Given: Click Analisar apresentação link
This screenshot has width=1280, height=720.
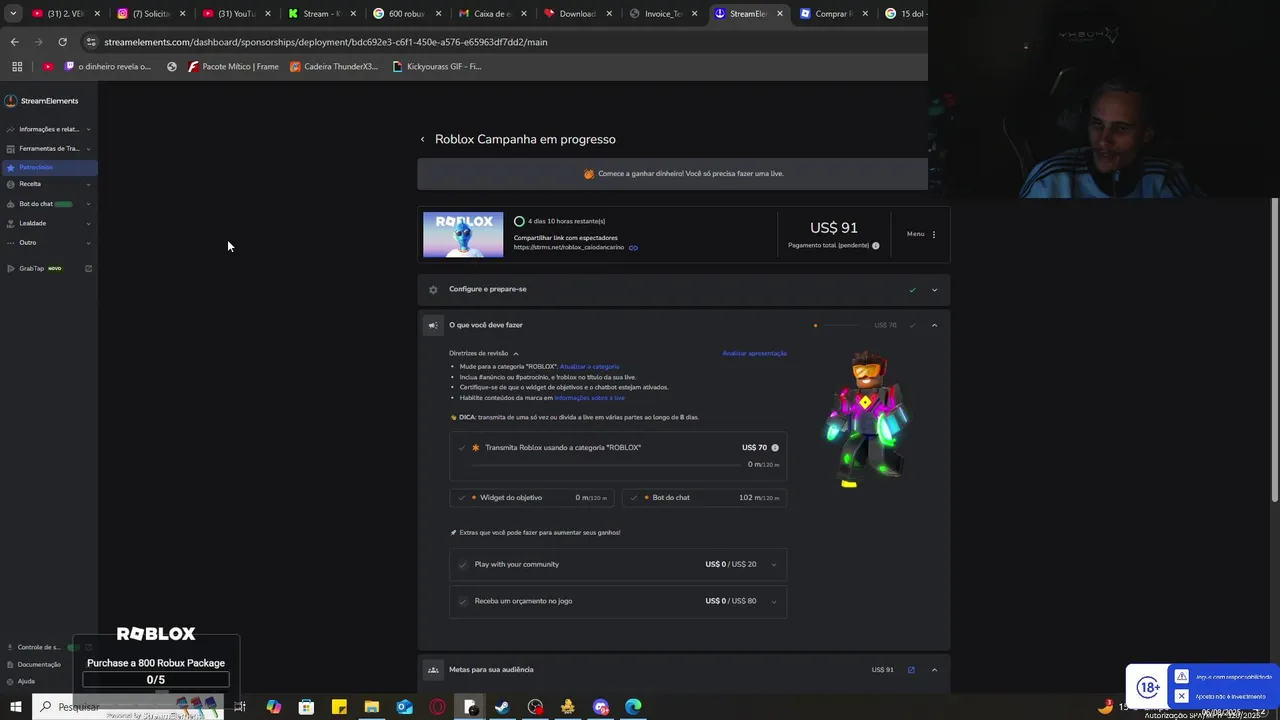Looking at the screenshot, I should coord(754,353).
